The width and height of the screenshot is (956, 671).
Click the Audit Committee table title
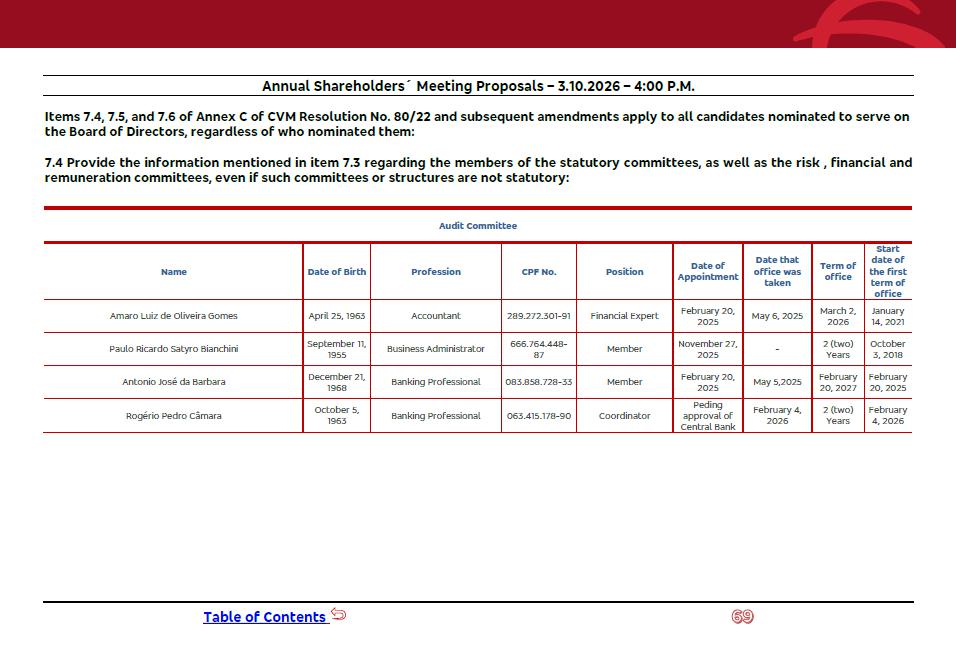[478, 226]
